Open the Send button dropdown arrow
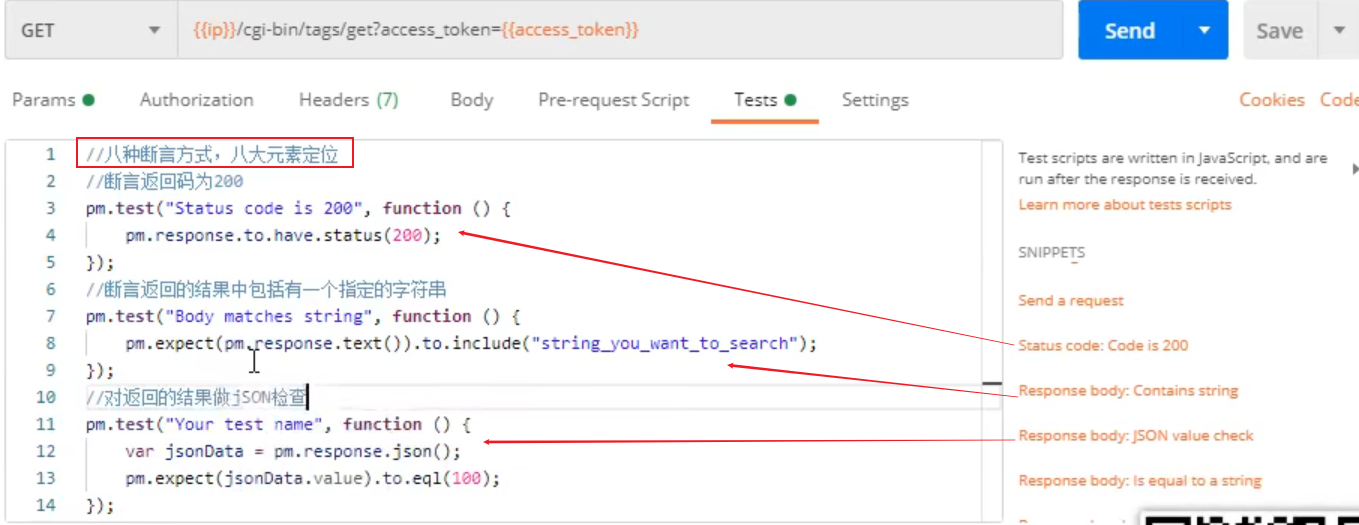The width and height of the screenshot is (1359, 525). pyautogui.click(x=1205, y=30)
